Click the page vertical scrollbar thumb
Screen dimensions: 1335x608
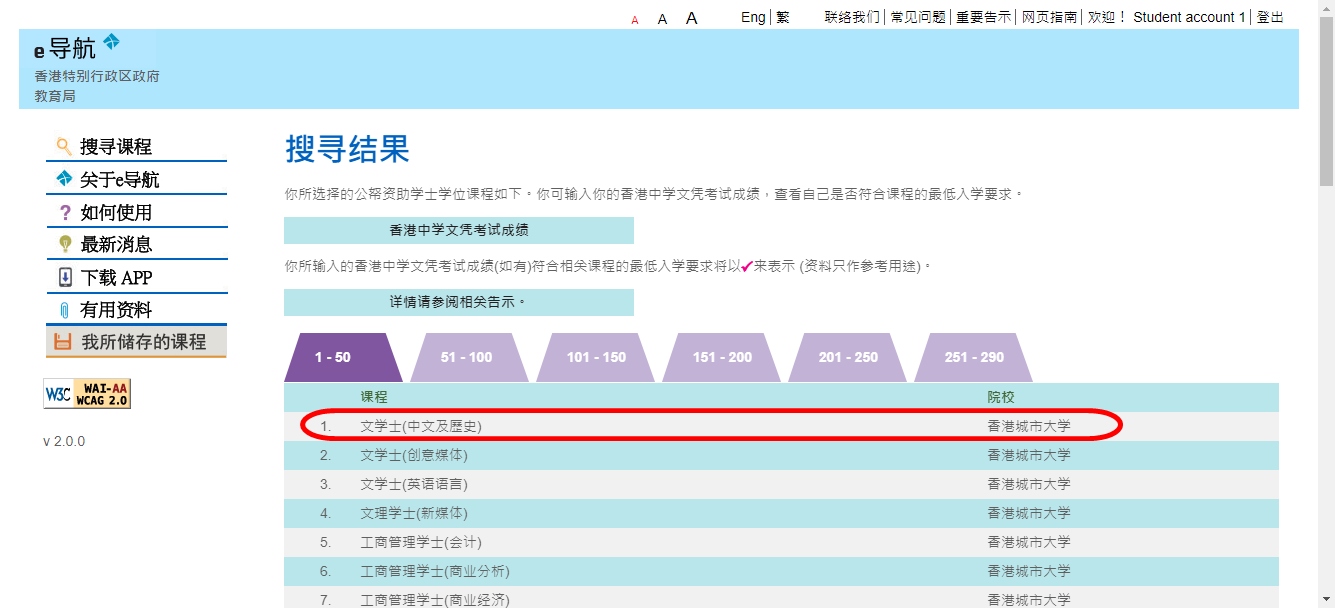(x=1326, y=102)
